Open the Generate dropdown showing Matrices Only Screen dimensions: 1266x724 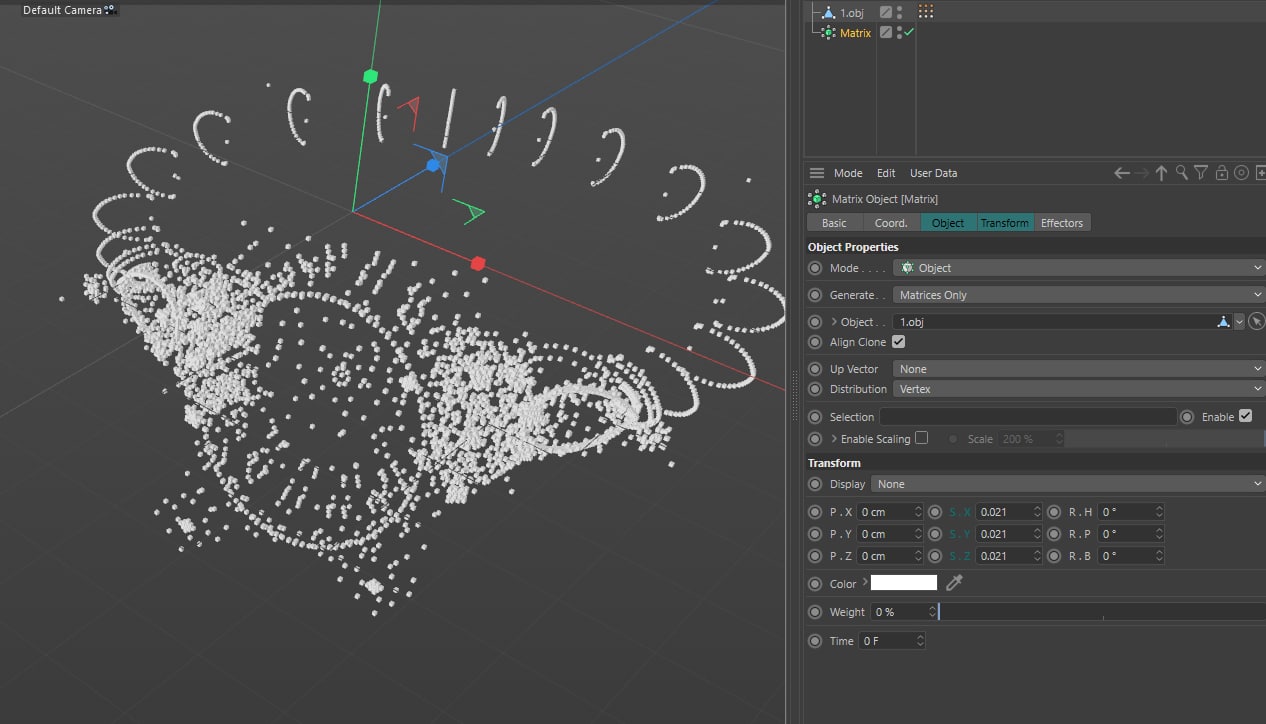coord(1079,295)
